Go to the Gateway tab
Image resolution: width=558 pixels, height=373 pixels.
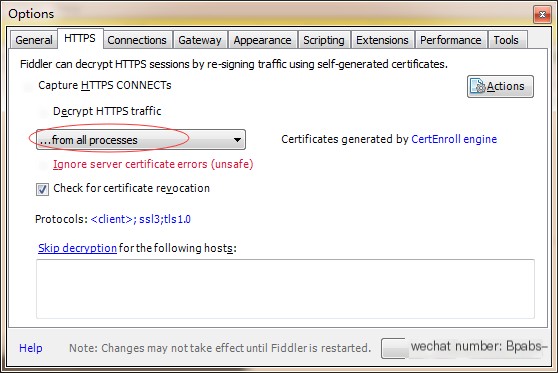click(200, 40)
